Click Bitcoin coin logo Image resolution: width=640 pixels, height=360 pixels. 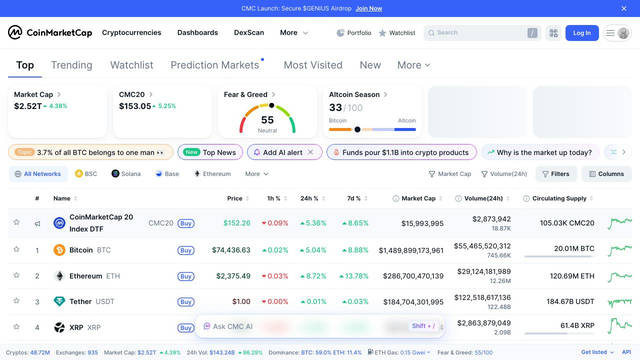point(59,250)
